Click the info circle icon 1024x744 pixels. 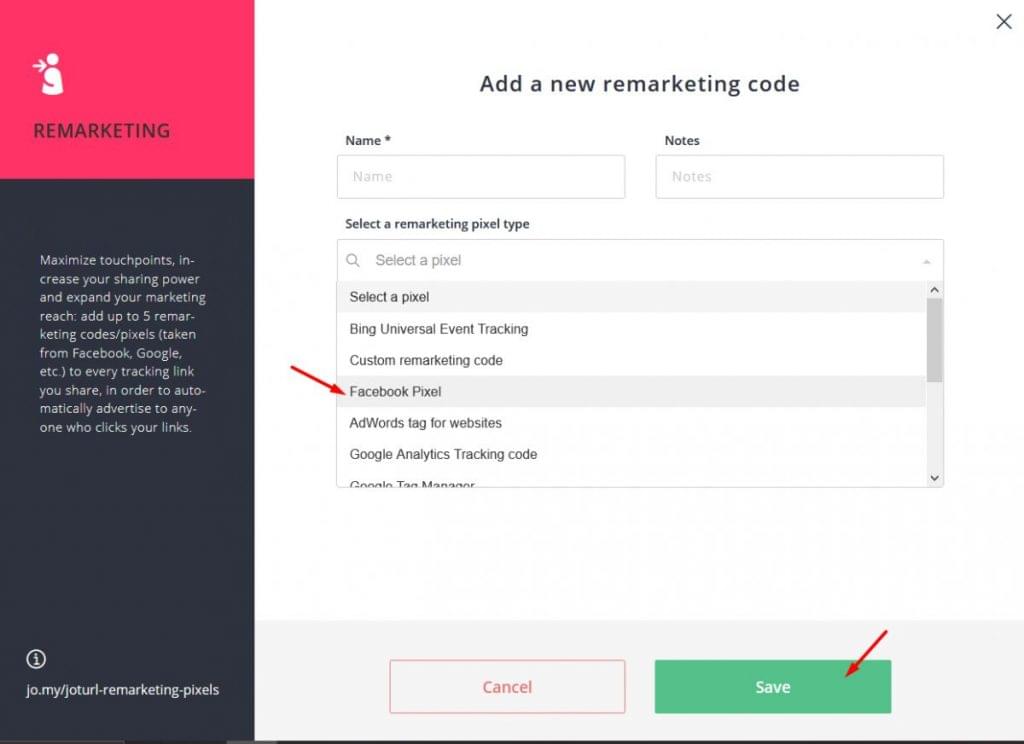[x=36, y=658]
